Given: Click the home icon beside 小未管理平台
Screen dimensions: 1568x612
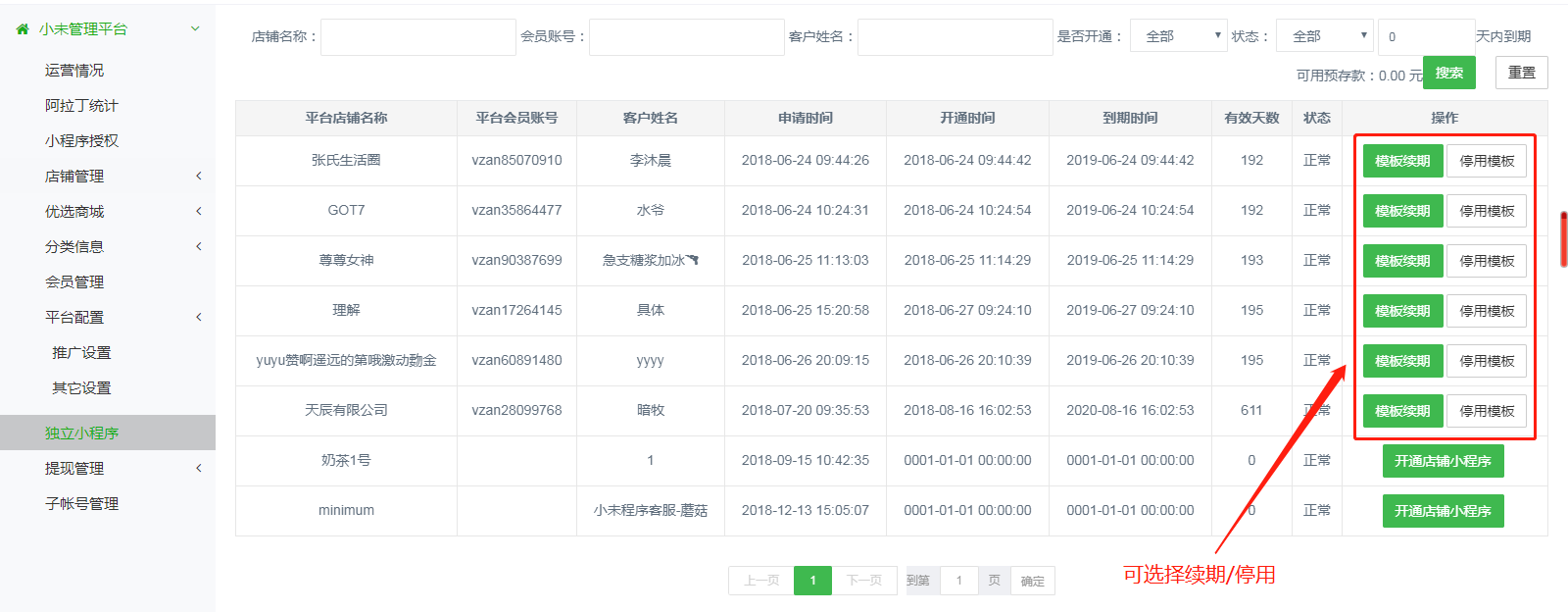Looking at the screenshot, I should click(23, 29).
